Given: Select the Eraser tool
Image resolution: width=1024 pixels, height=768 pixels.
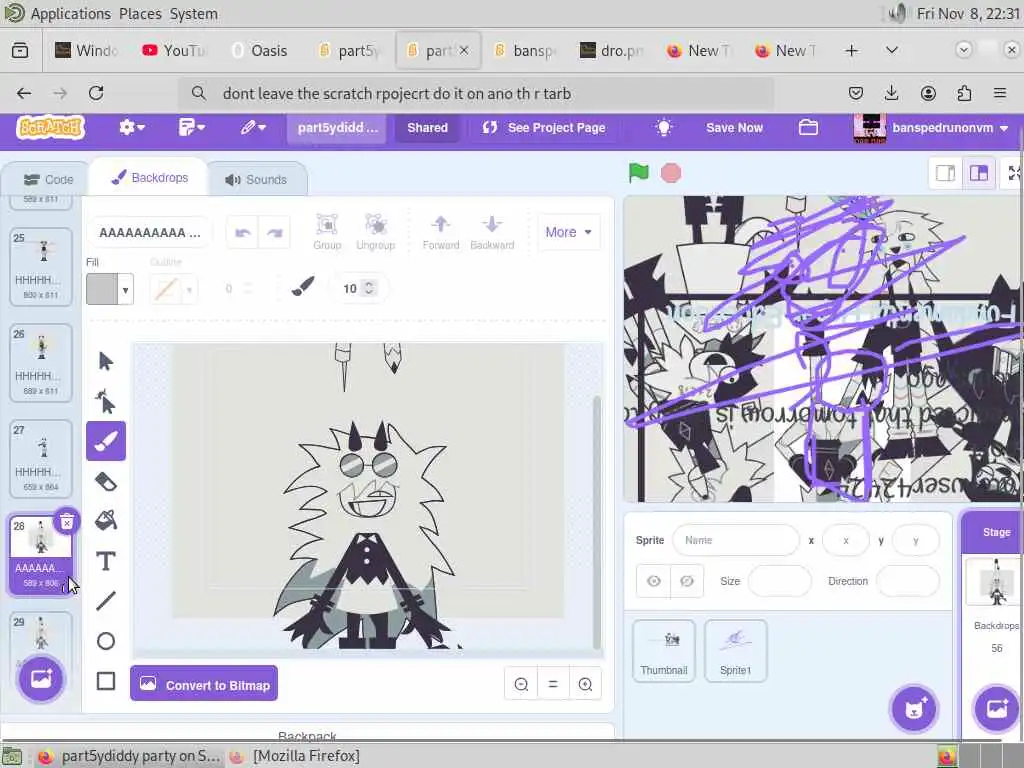Looking at the screenshot, I should 106,481.
